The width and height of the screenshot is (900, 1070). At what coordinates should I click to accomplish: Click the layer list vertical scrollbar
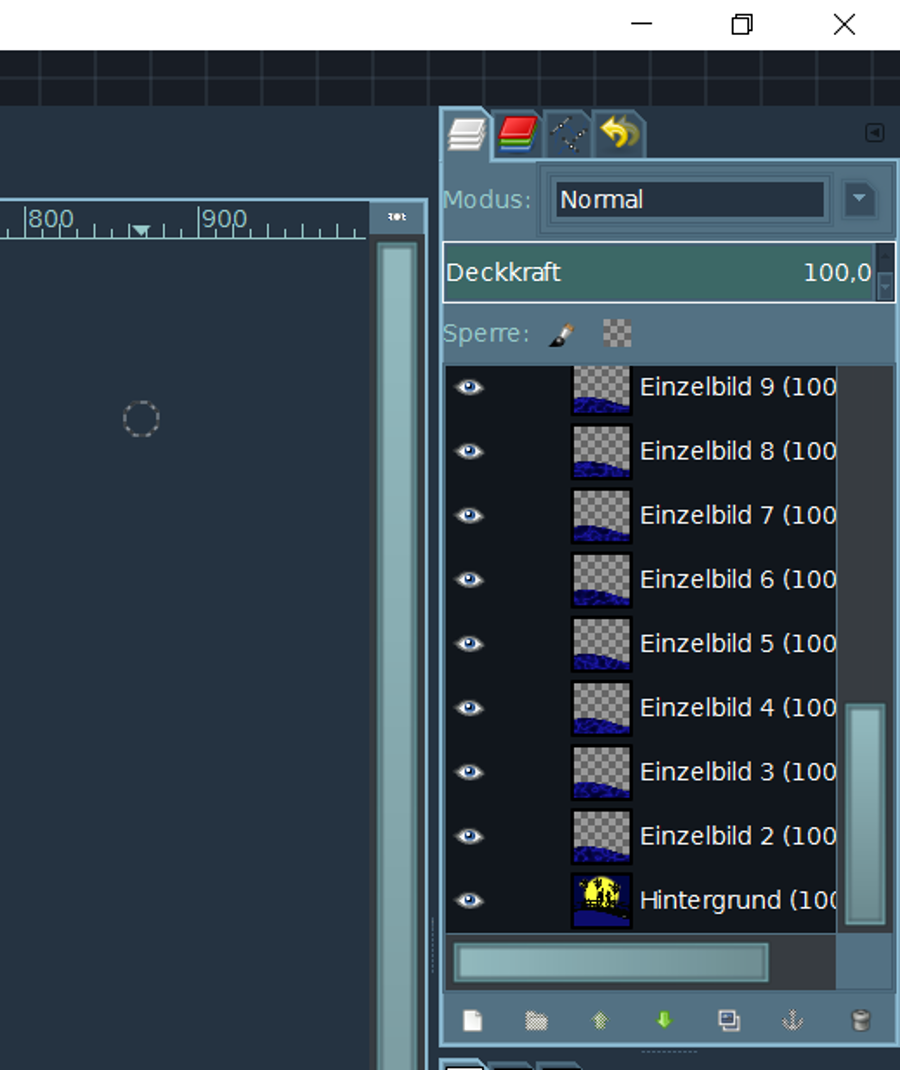[865, 815]
